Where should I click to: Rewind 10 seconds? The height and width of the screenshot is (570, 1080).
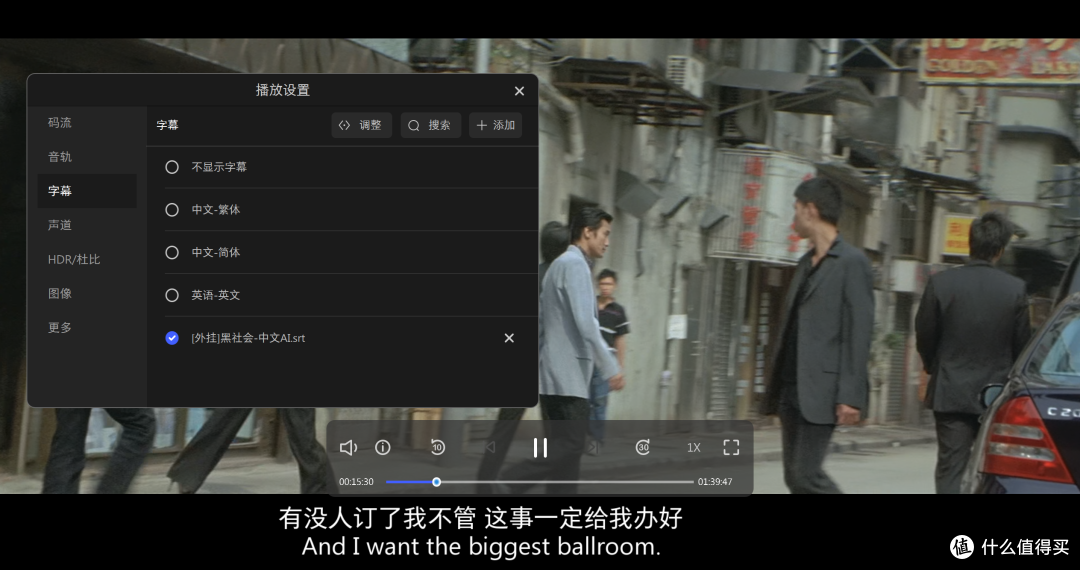[437, 447]
